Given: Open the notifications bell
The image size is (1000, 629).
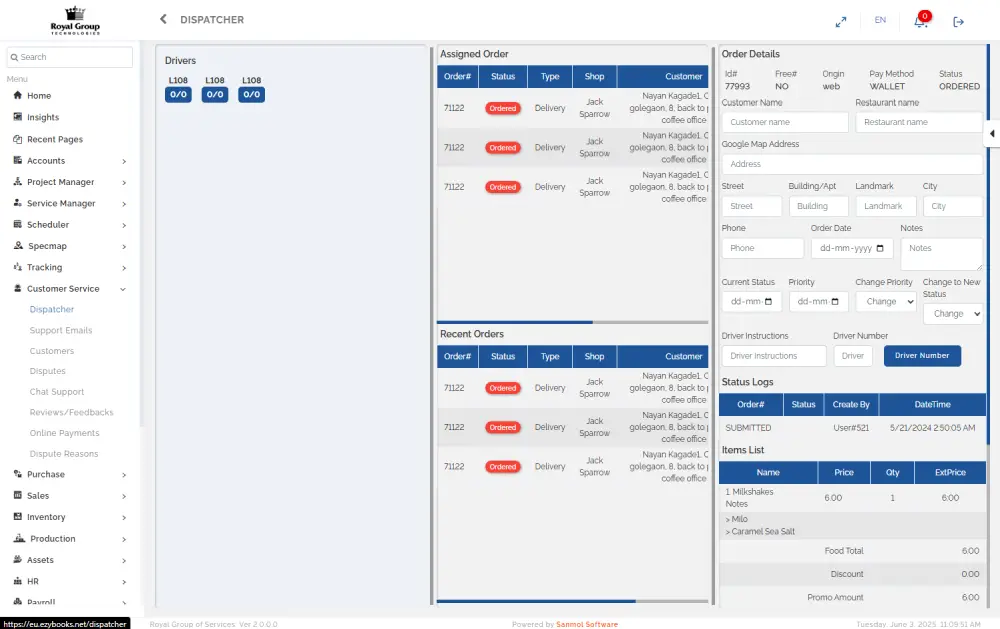Looking at the screenshot, I should pos(920,21).
